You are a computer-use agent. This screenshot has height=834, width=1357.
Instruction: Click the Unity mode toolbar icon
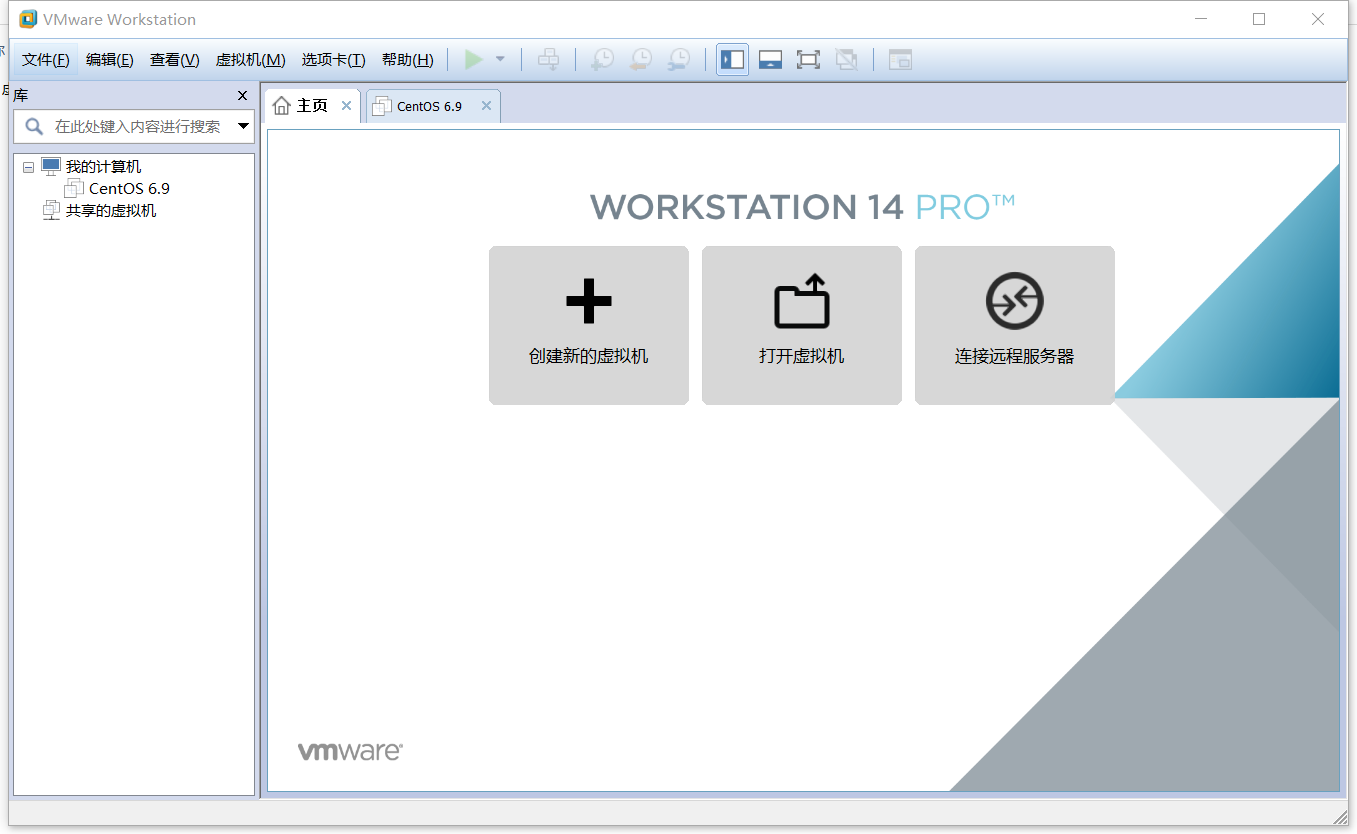pos(847,60)
